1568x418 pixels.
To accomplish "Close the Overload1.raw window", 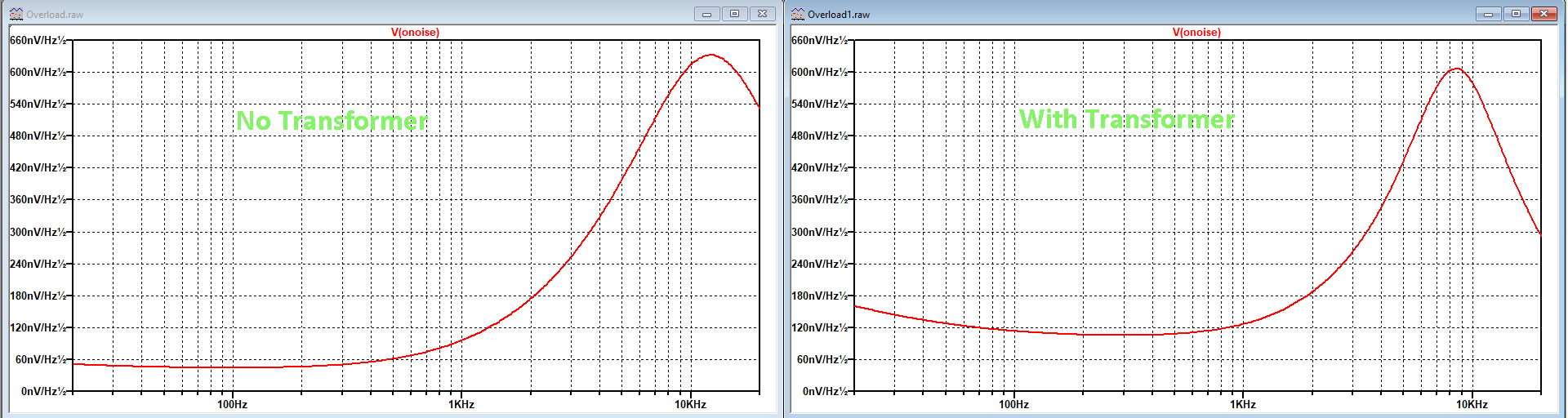I will coord(1544,14).
